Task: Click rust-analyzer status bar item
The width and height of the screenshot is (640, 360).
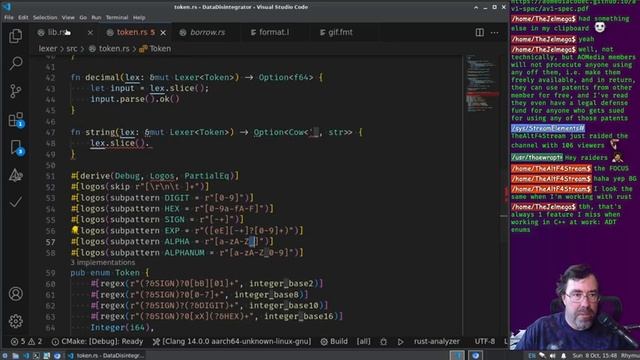Action: [x=437, y=341]
